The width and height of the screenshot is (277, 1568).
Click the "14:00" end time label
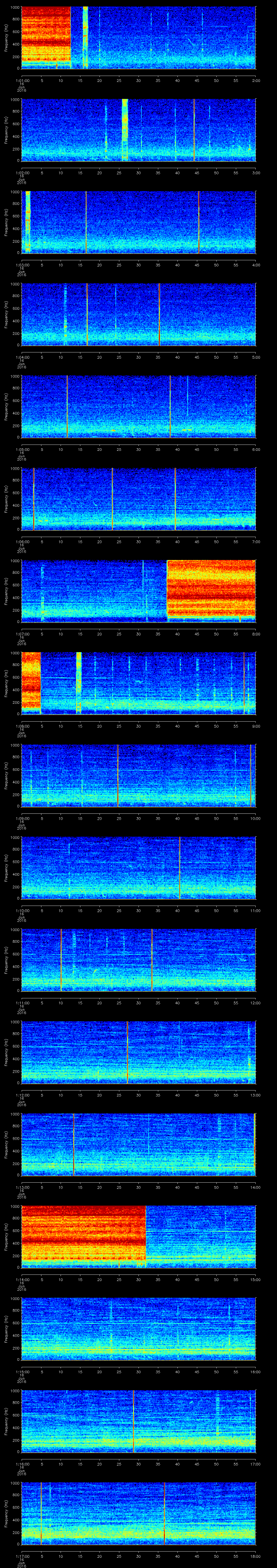256,1187
